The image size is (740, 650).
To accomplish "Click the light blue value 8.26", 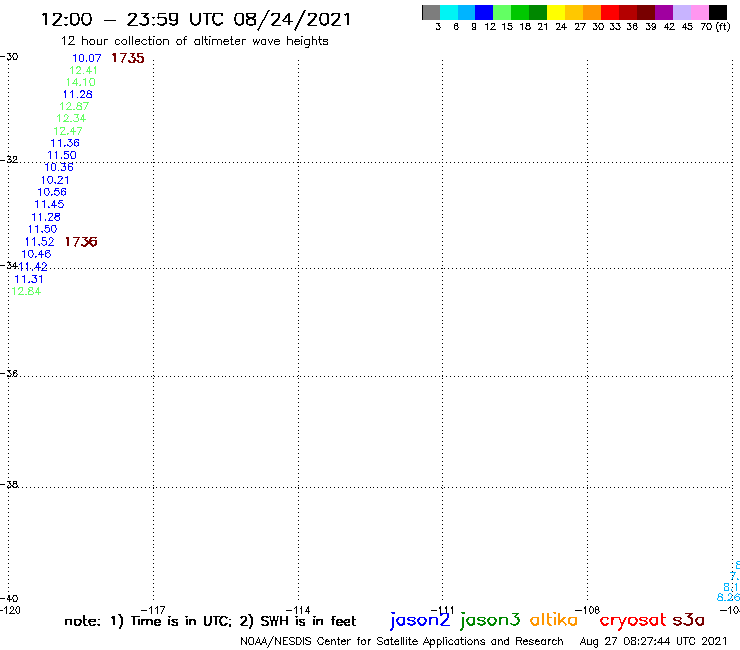I will 728,598.
